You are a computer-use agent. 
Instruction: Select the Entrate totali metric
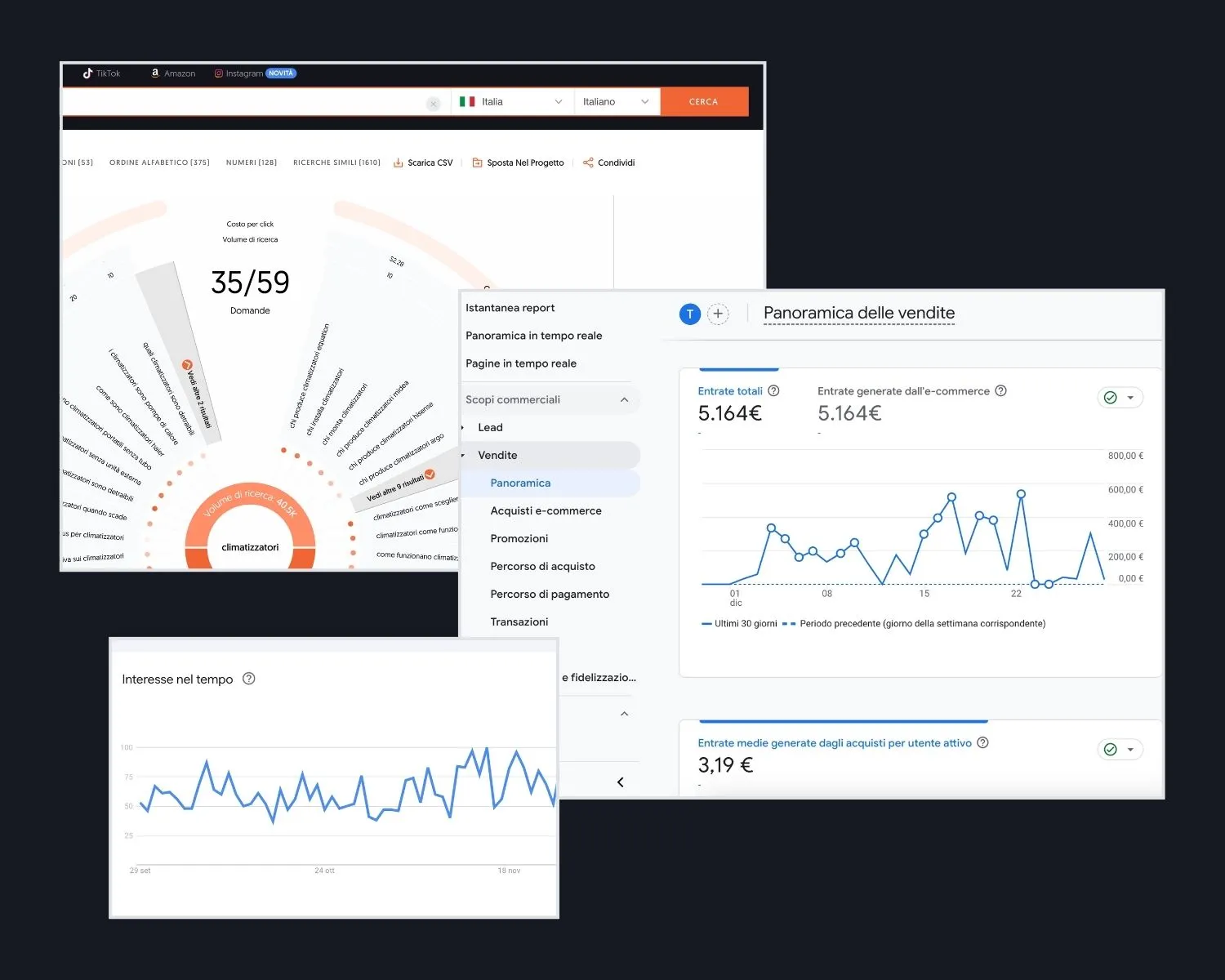coord(730,391)
